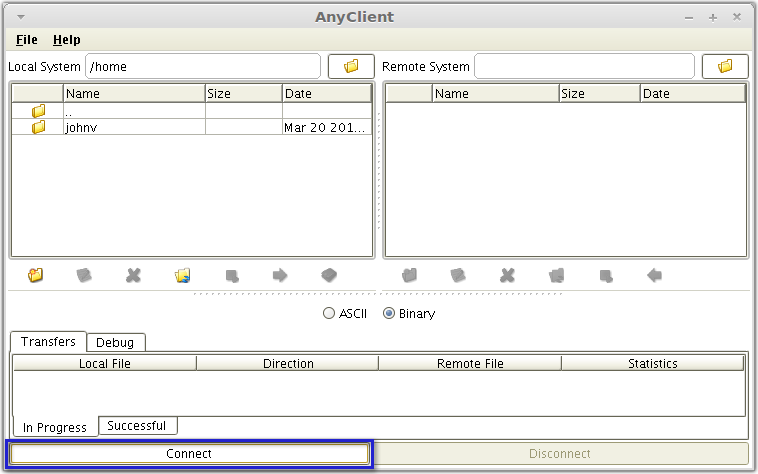The height and width of the screenshot is (474, 758).
Task: Browse local system with folder button
Action: pos(351,66)
